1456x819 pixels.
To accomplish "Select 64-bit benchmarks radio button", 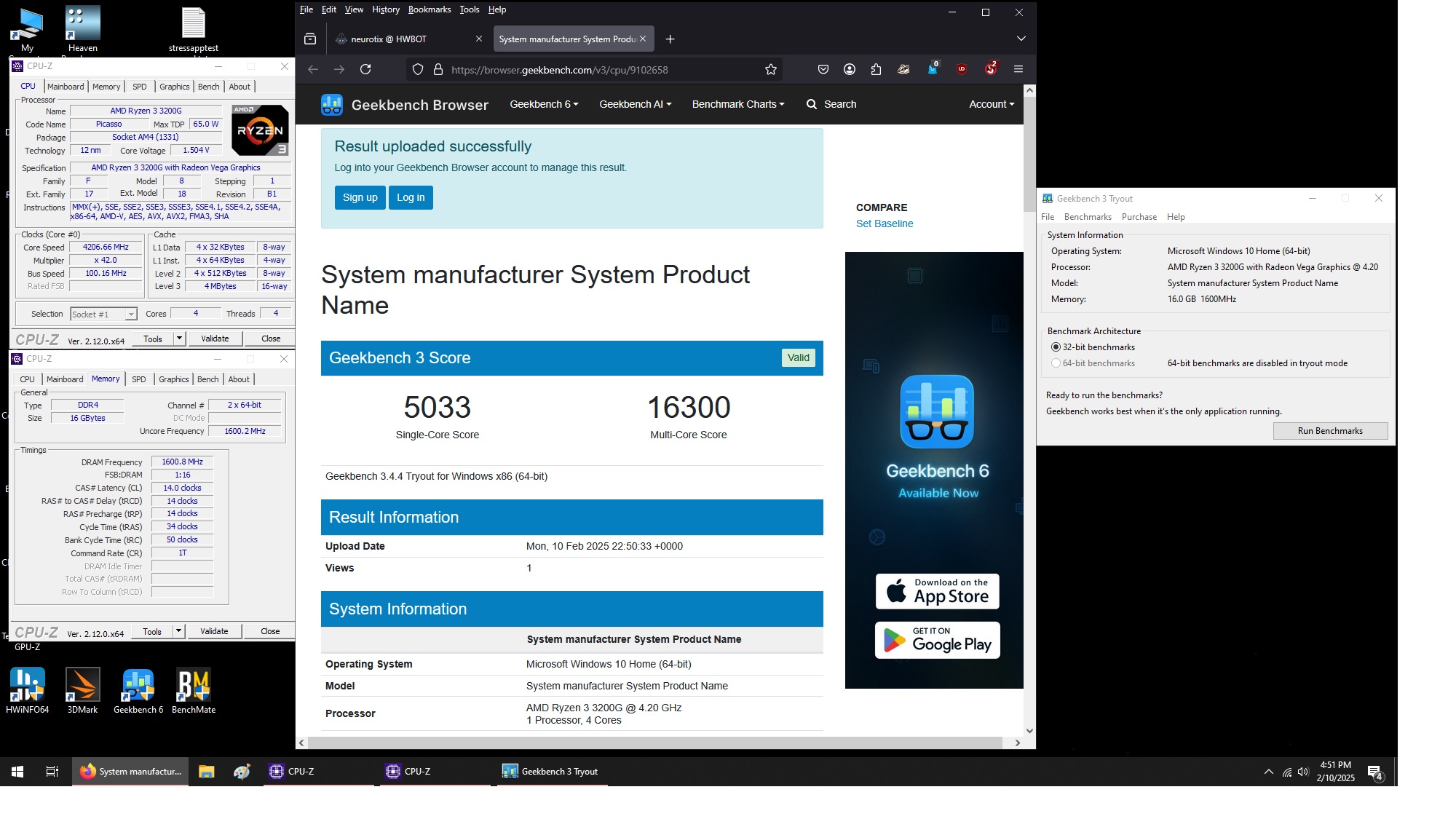I will (1056, 363).
